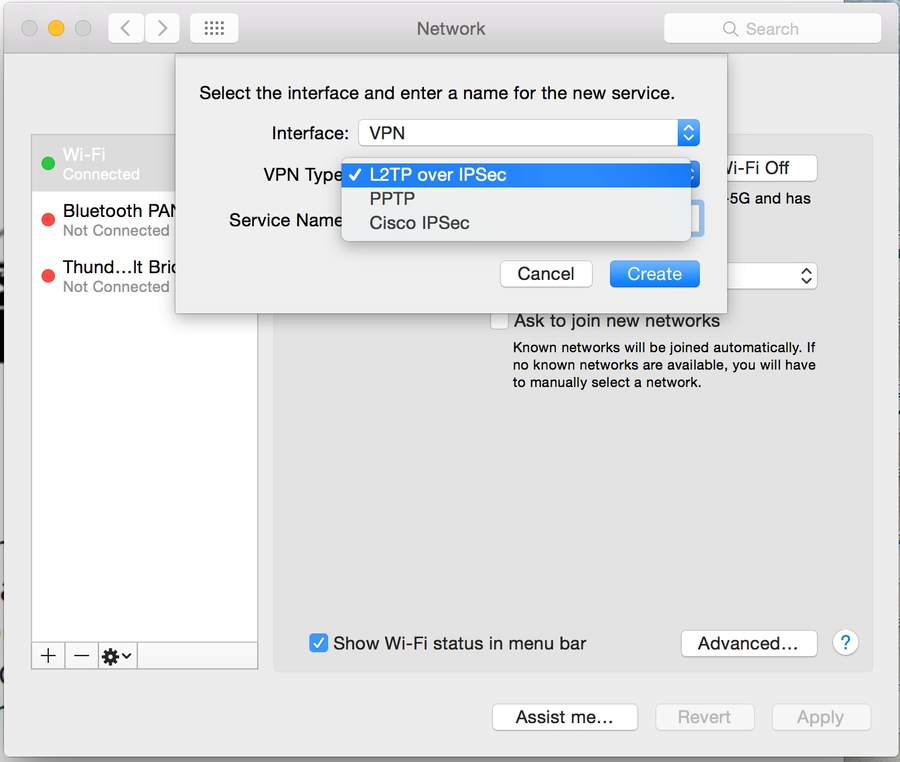Click the yellow minimize window button
This screenshot has width=900, height=762.
(x=56, y=28)
